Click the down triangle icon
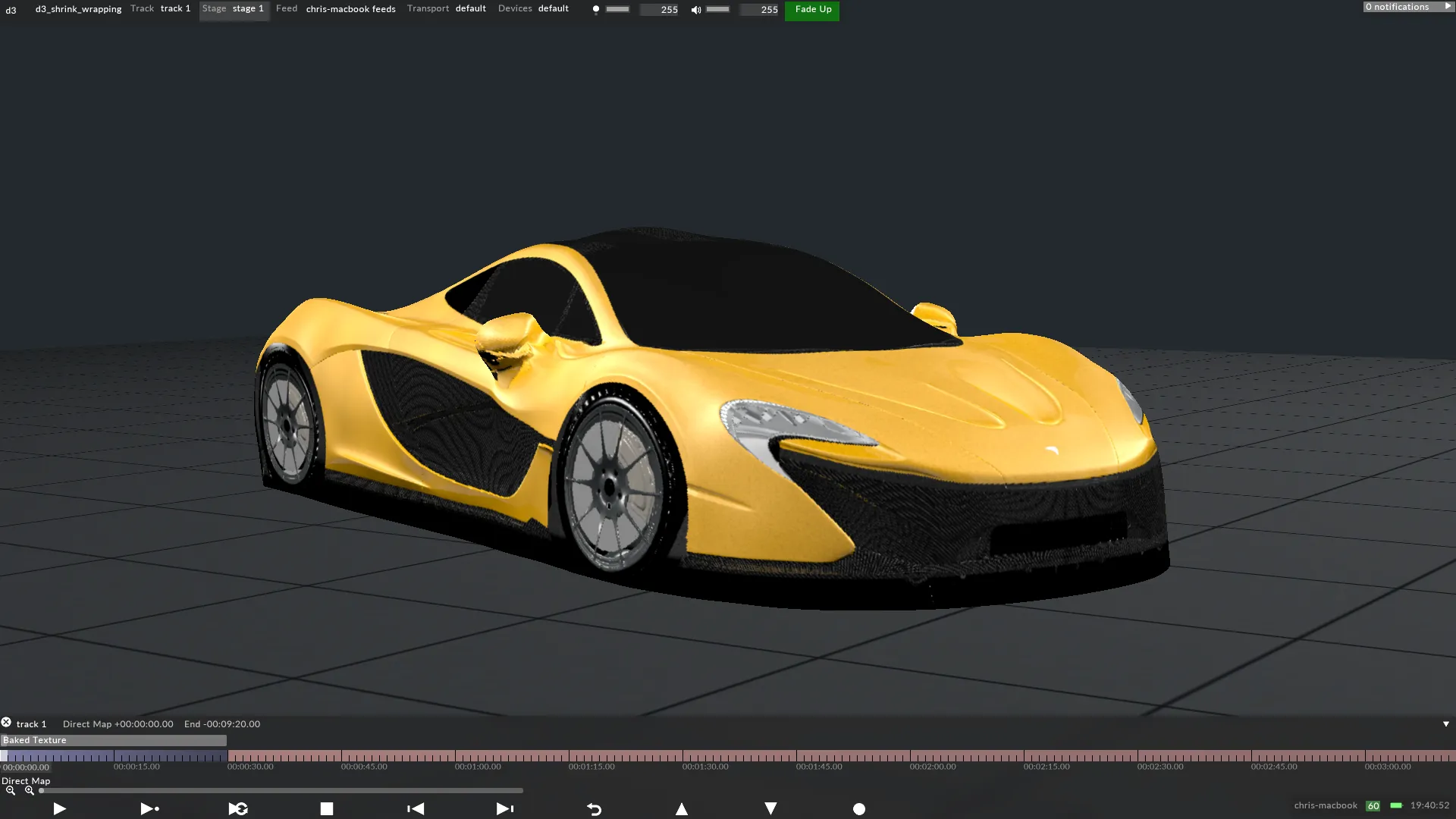Image resolution: width=1456 pixels, height=819 pixels. point(770,809)
